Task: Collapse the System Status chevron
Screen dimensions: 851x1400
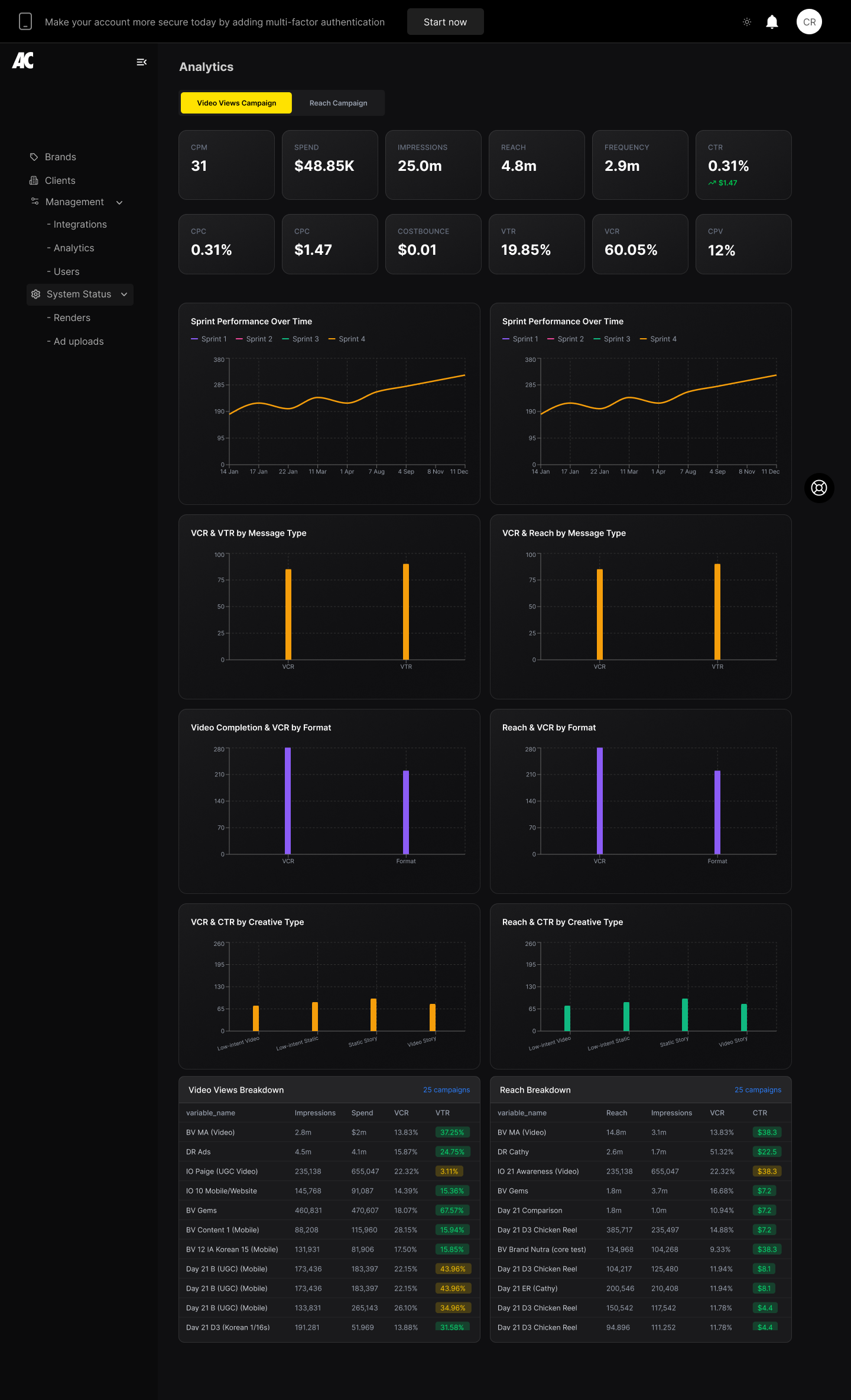Action: 124,294
